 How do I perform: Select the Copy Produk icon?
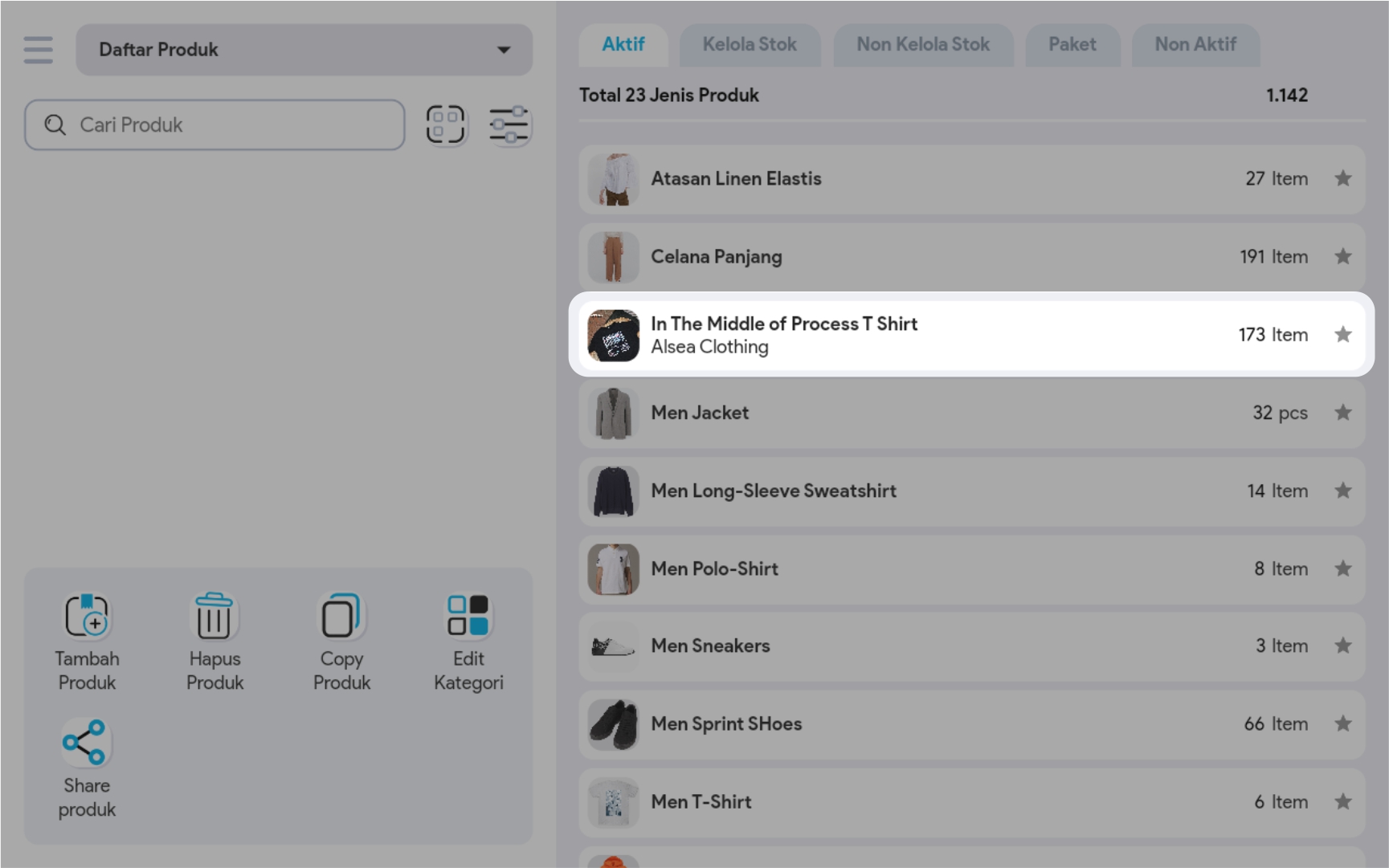pos(341,617)
